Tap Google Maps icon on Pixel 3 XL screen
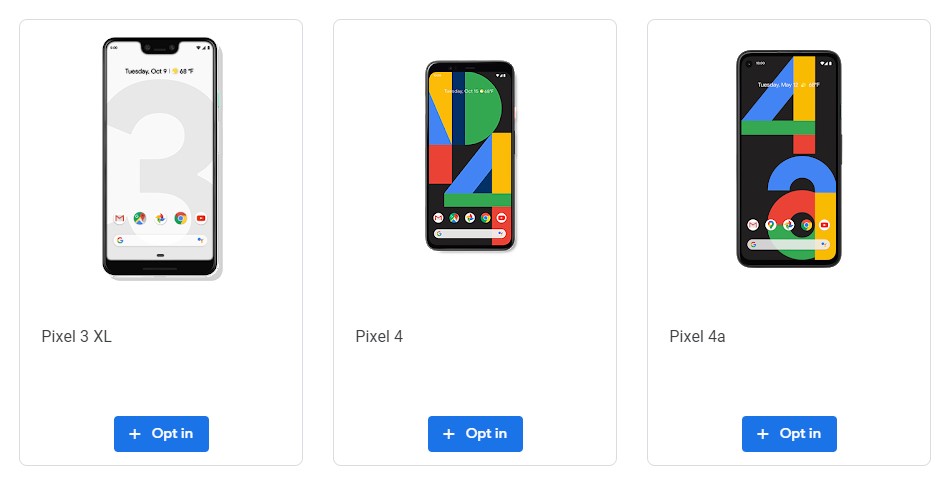 (140, 218)
